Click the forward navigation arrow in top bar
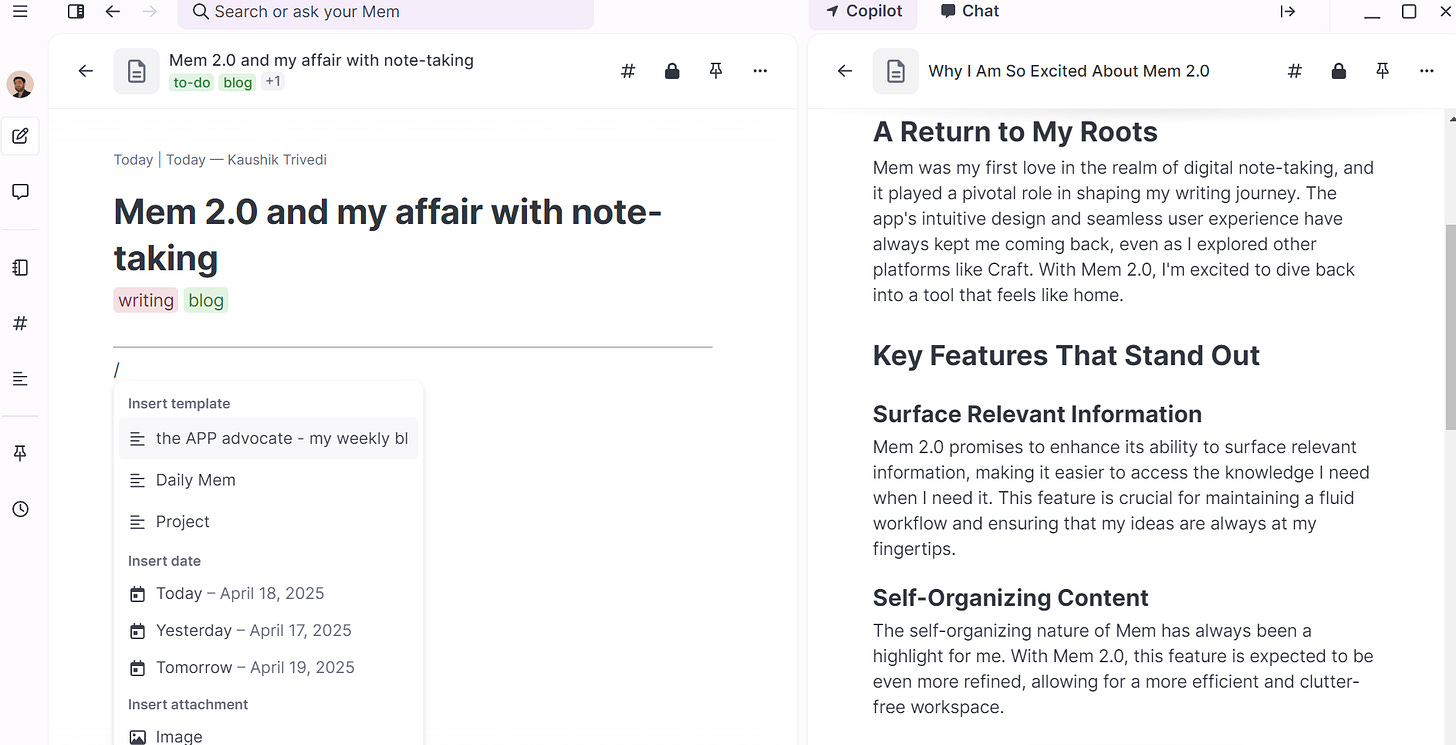 pyautogui.click(x=150, y=12)
